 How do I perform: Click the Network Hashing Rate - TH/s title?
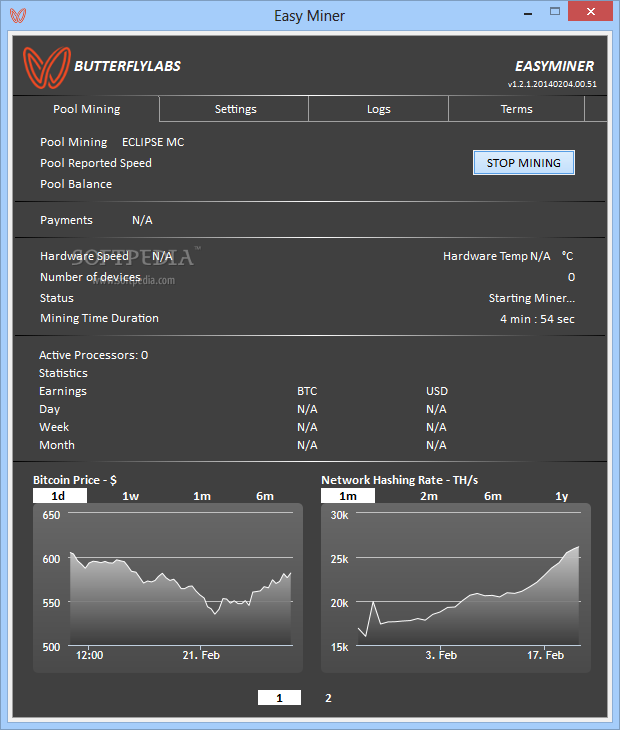click(x=399, y=480)
